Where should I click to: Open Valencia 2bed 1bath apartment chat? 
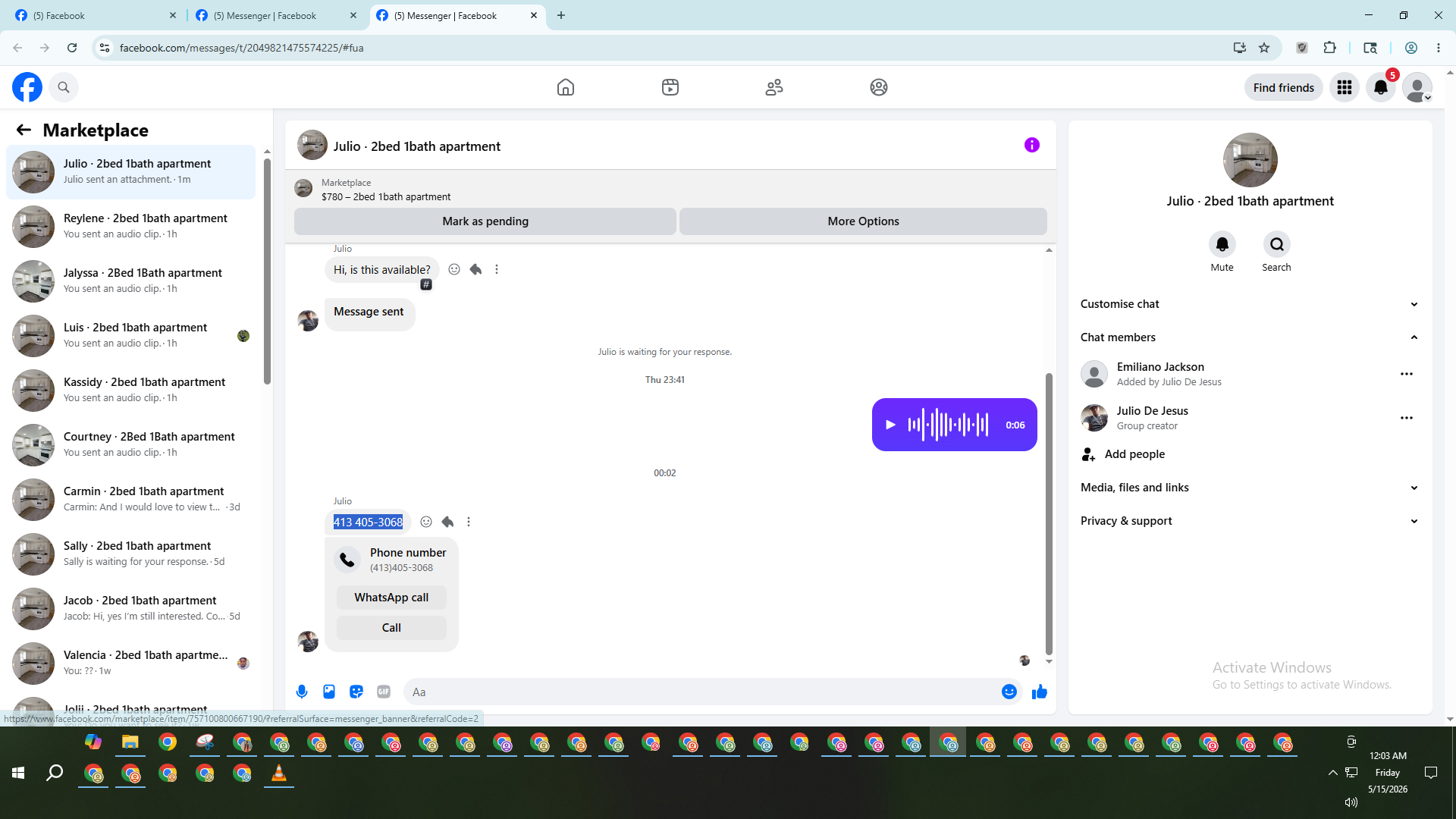click(131, 664)
